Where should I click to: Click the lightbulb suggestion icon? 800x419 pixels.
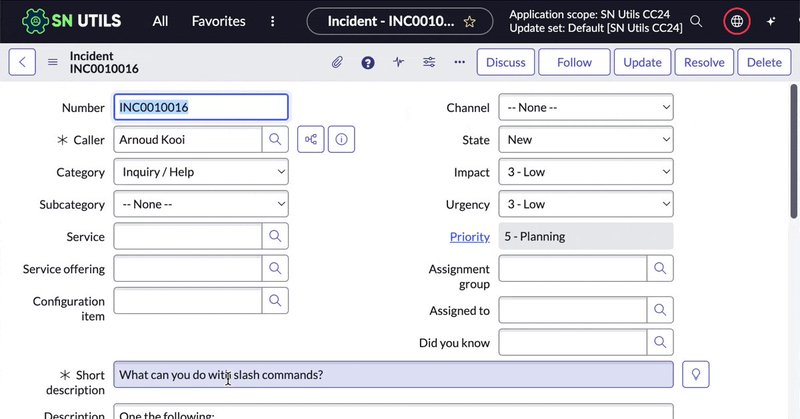695,375
